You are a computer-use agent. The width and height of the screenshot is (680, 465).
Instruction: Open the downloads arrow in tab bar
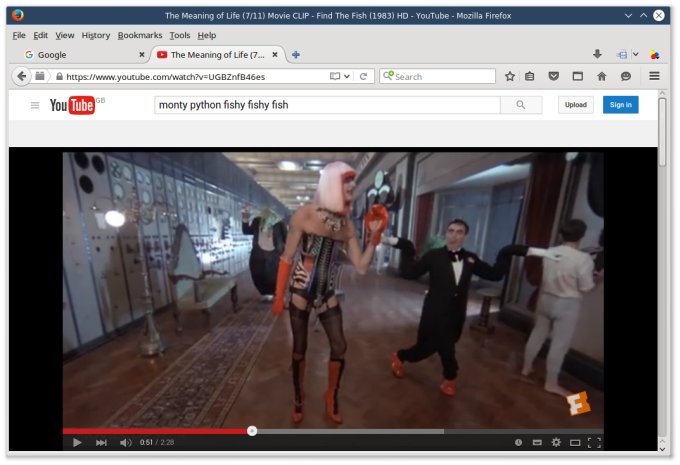point(597,54)
